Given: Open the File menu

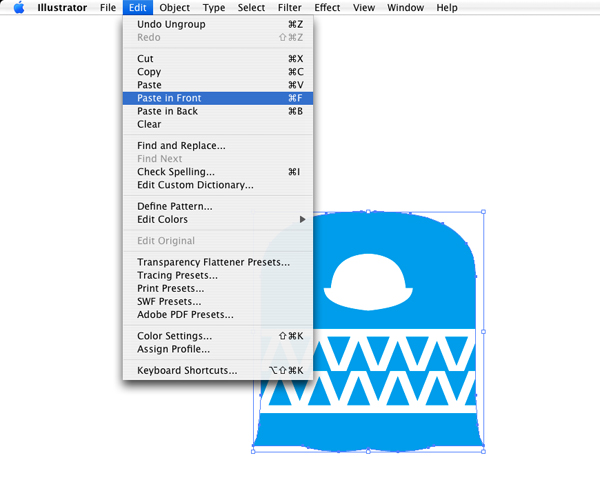Looking at the screenshot, I should (108, 8).
